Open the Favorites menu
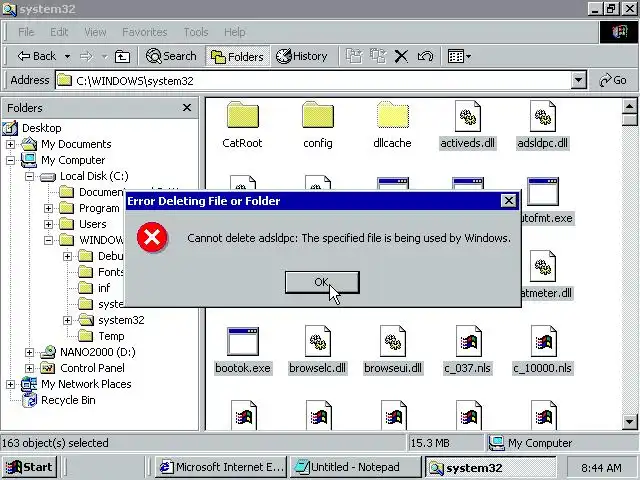 (145, 32)
